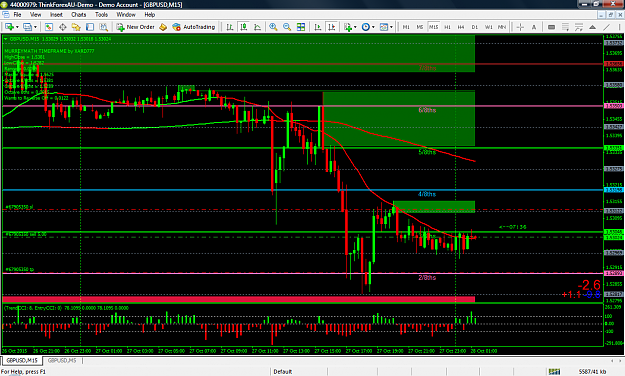Toggle the chart Auto Scroll icon
625x376 pixels.
[318, 27]
